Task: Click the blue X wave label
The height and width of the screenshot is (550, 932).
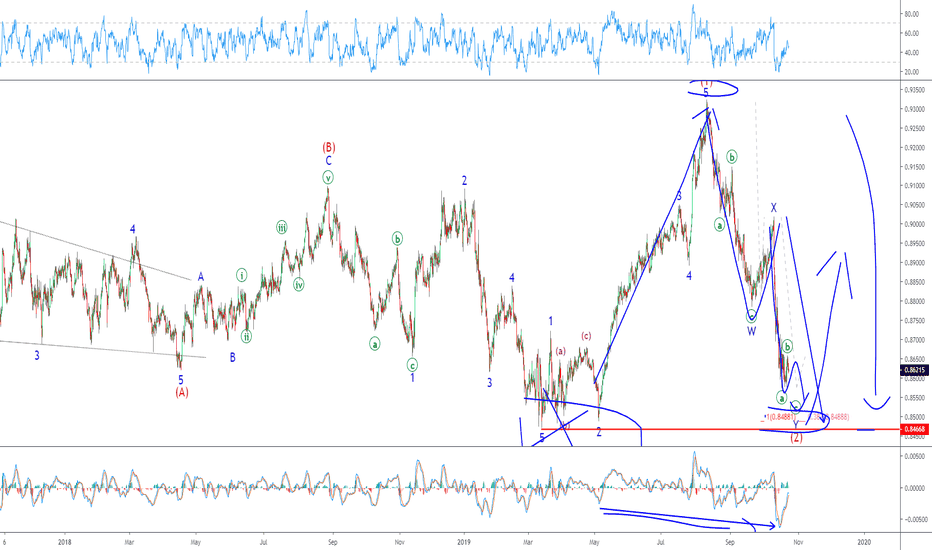Action: click(773, 208)
